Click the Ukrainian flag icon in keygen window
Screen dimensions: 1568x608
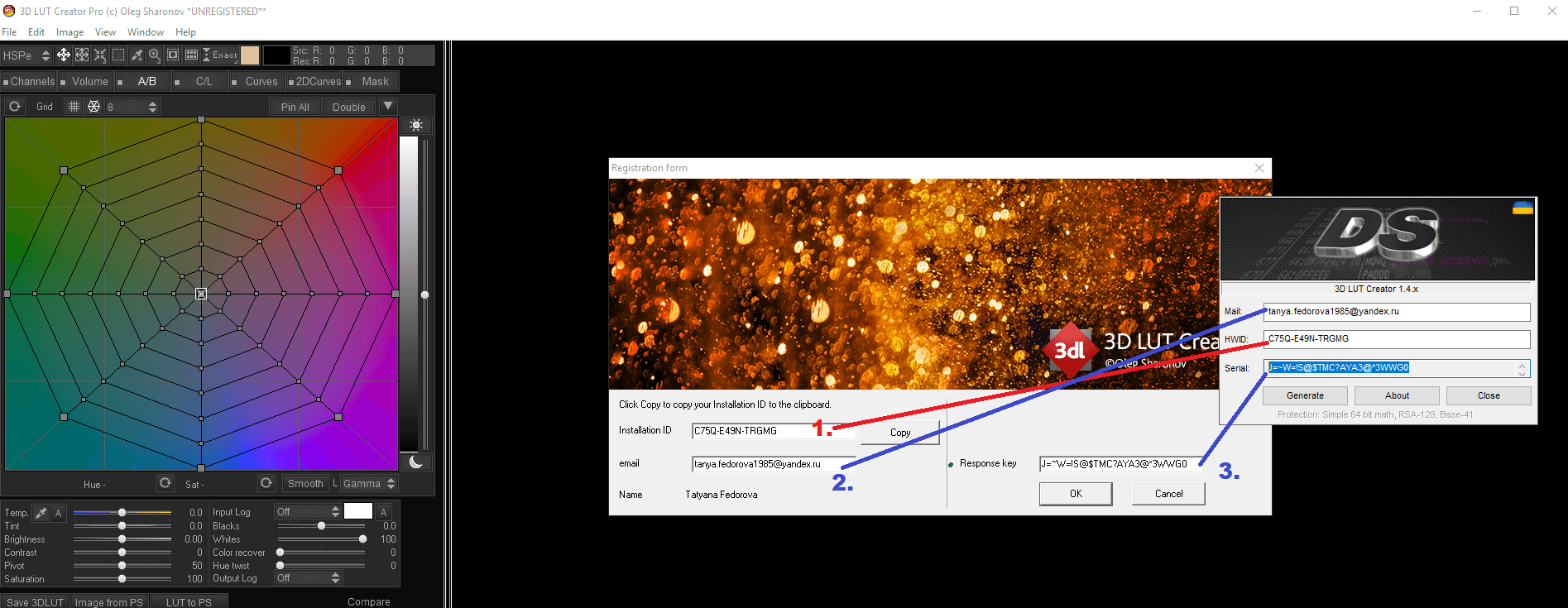tap(1522, 208)
